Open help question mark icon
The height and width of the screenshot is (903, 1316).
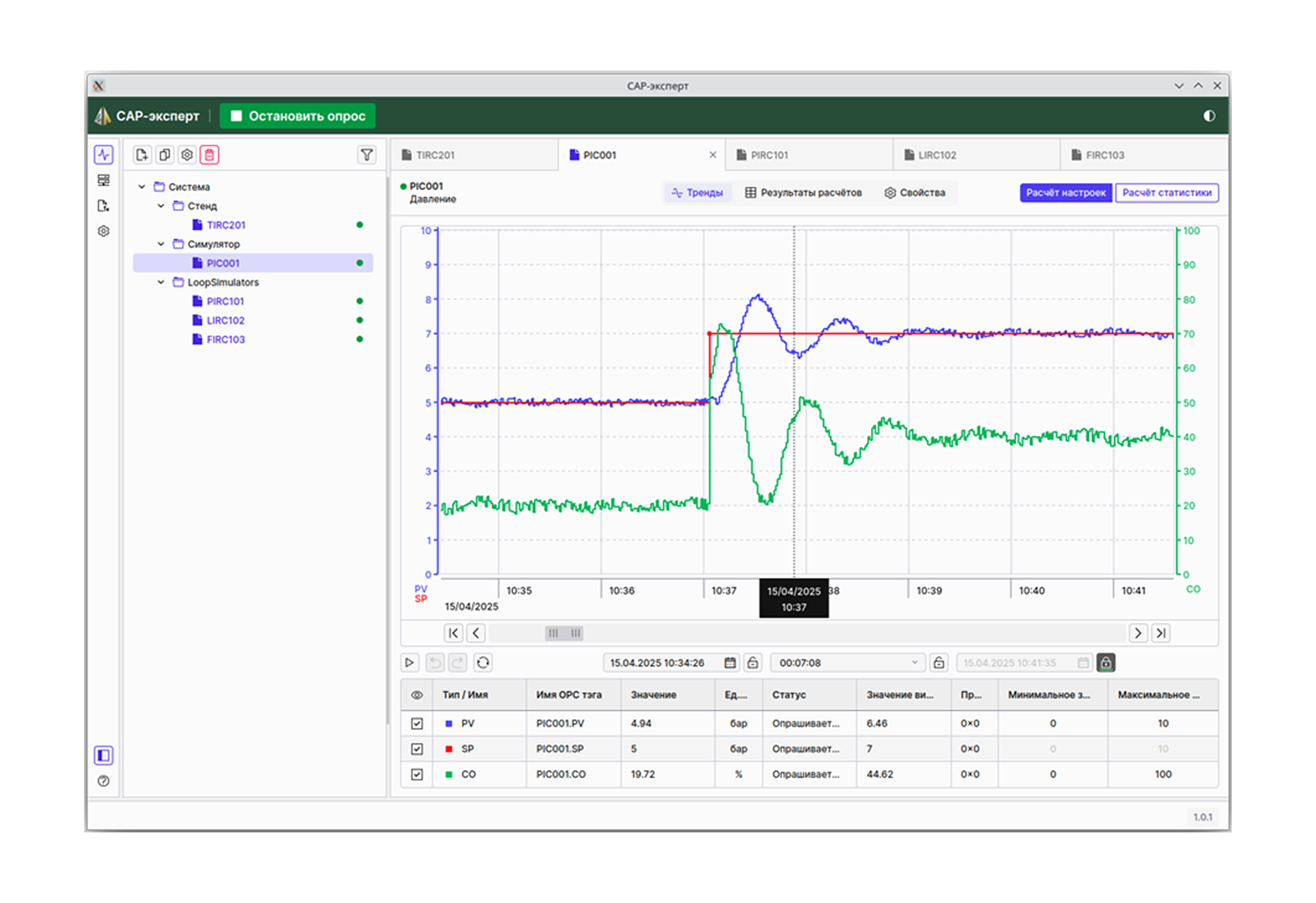[x=104, y=781]
